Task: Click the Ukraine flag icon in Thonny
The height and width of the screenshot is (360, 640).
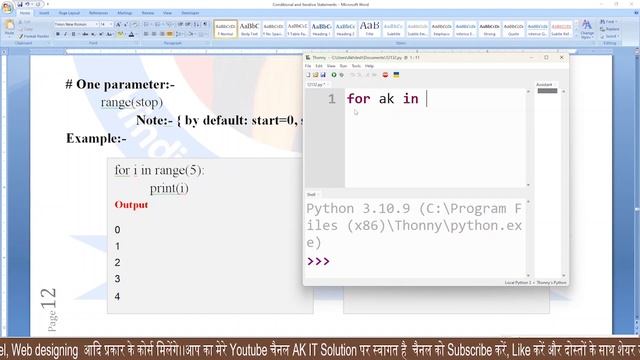Action: (x=396, y=75)
